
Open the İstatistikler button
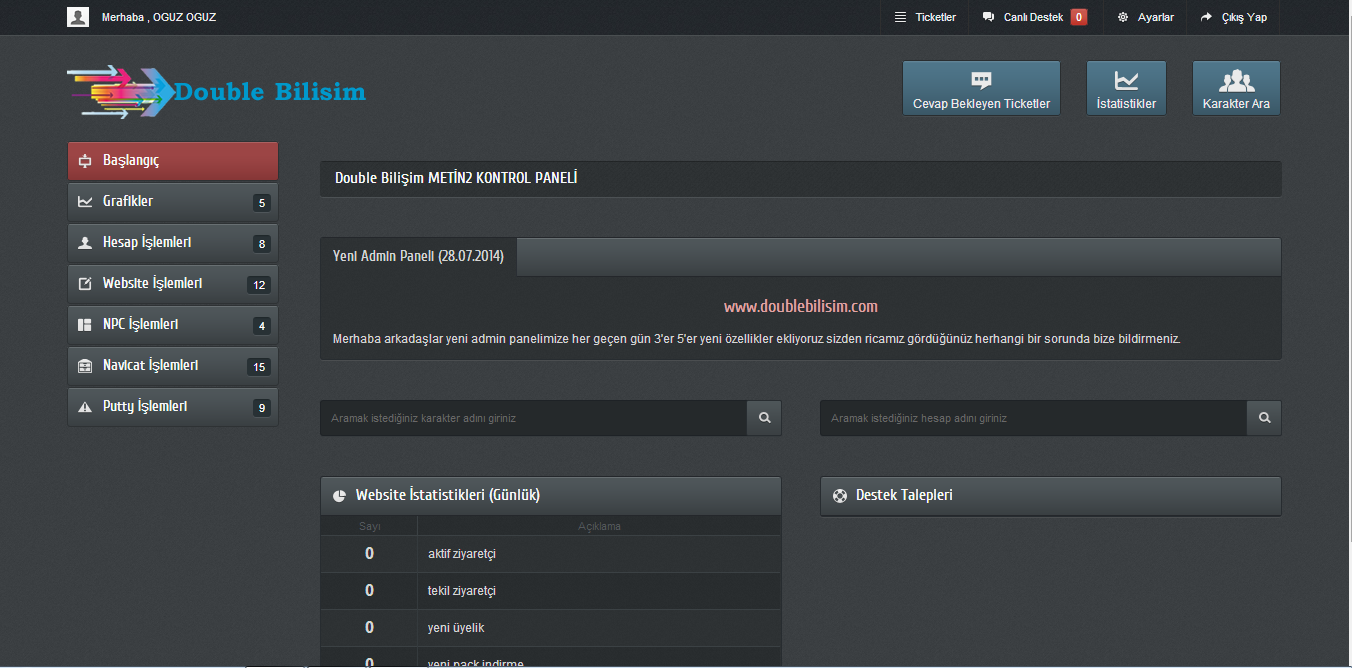point(1126,88)
